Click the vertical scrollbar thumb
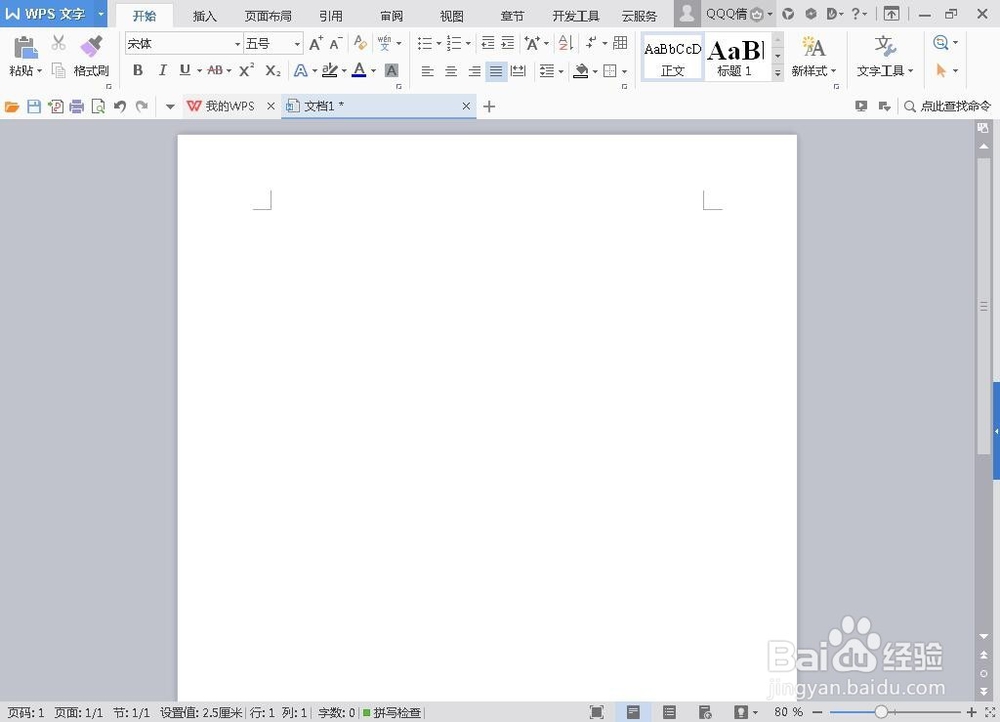 tap(983, 306)
